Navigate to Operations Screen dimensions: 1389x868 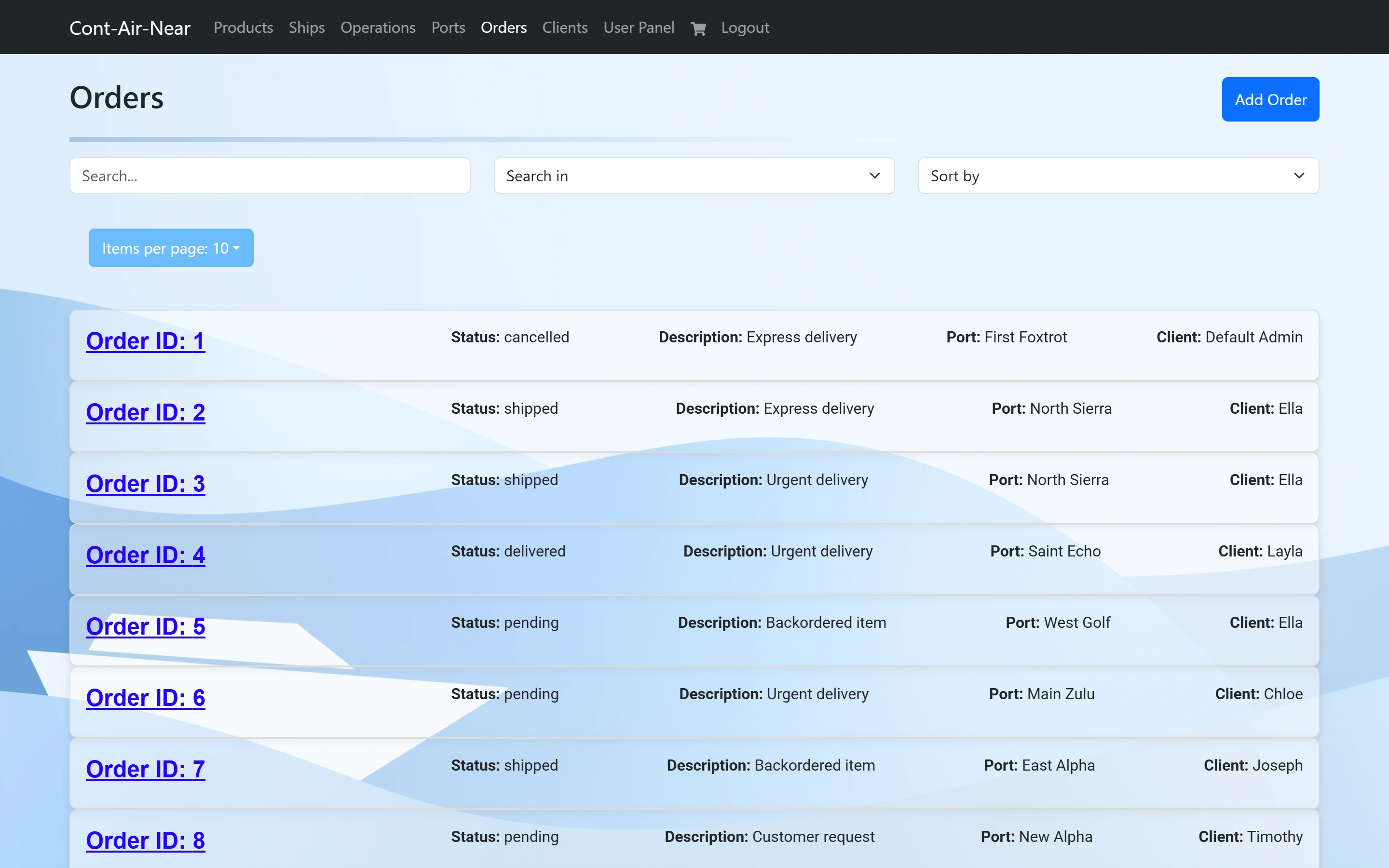(378, 27)
